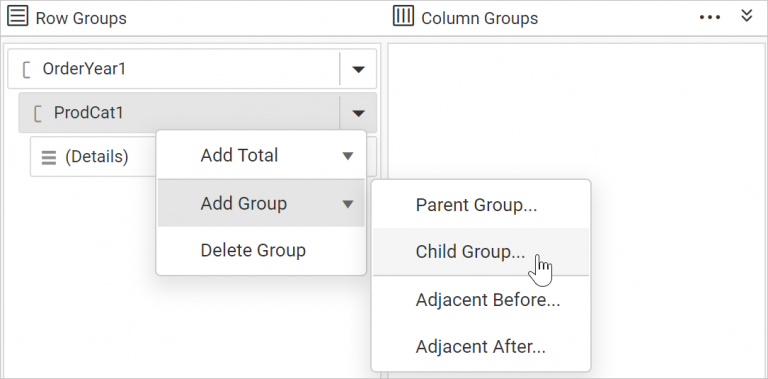Image resolution: width=768 pixels, height=379 pixels.
Task: Click the Column Groups panel icon
Action: [x=403, y=16]
